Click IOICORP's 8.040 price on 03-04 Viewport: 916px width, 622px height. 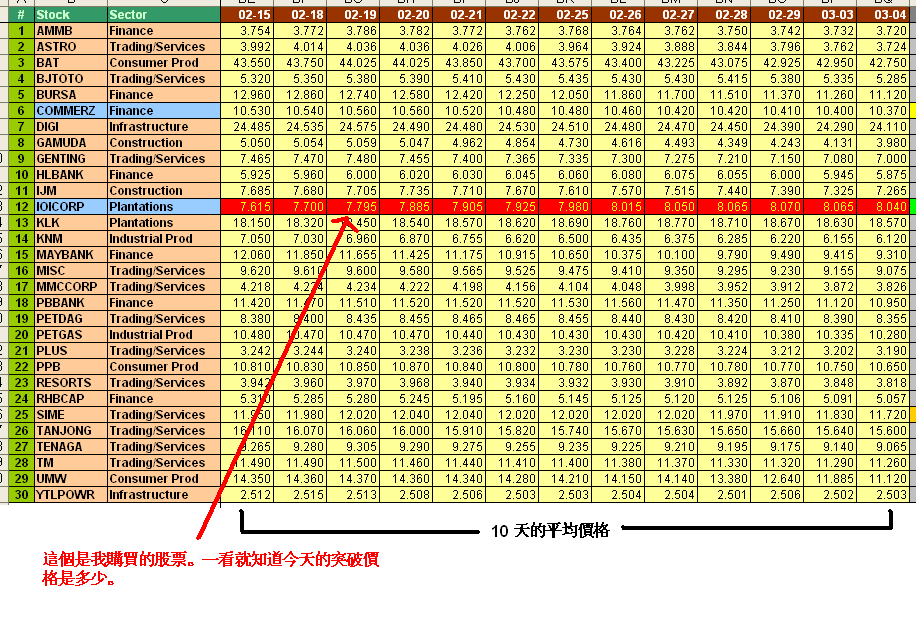[887, 207]
